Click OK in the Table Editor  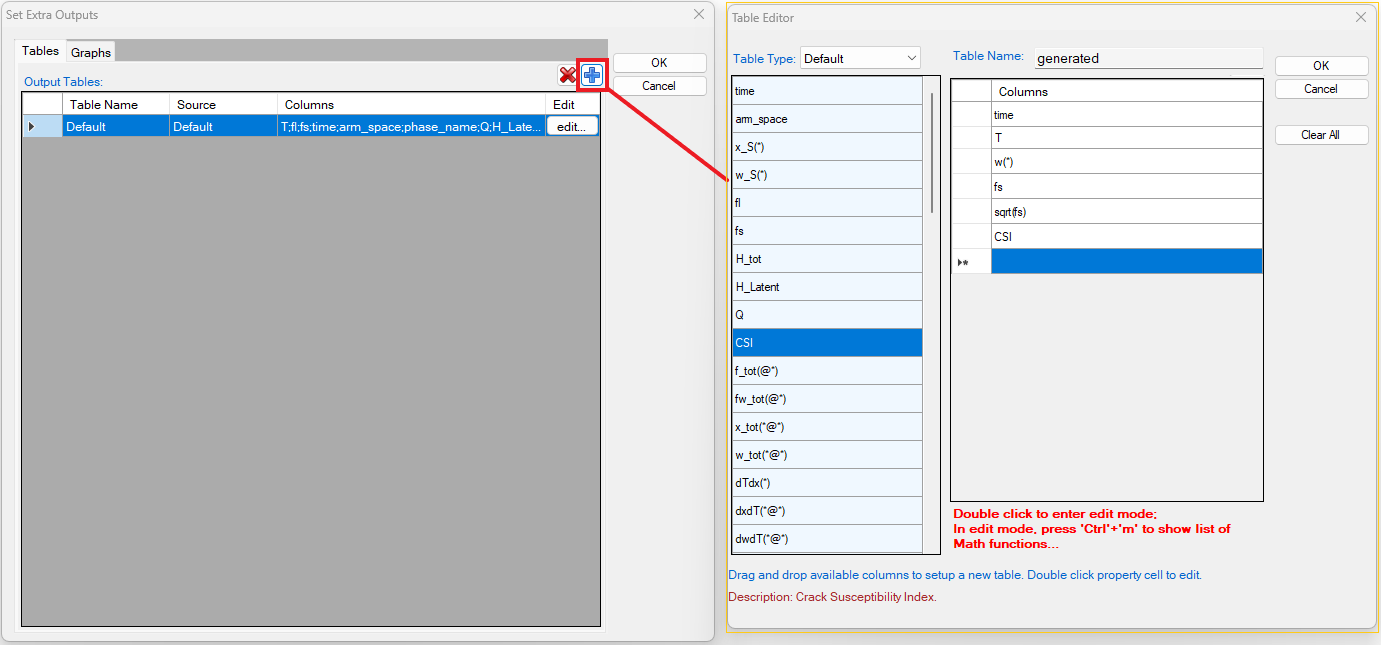coord(1320,66)
